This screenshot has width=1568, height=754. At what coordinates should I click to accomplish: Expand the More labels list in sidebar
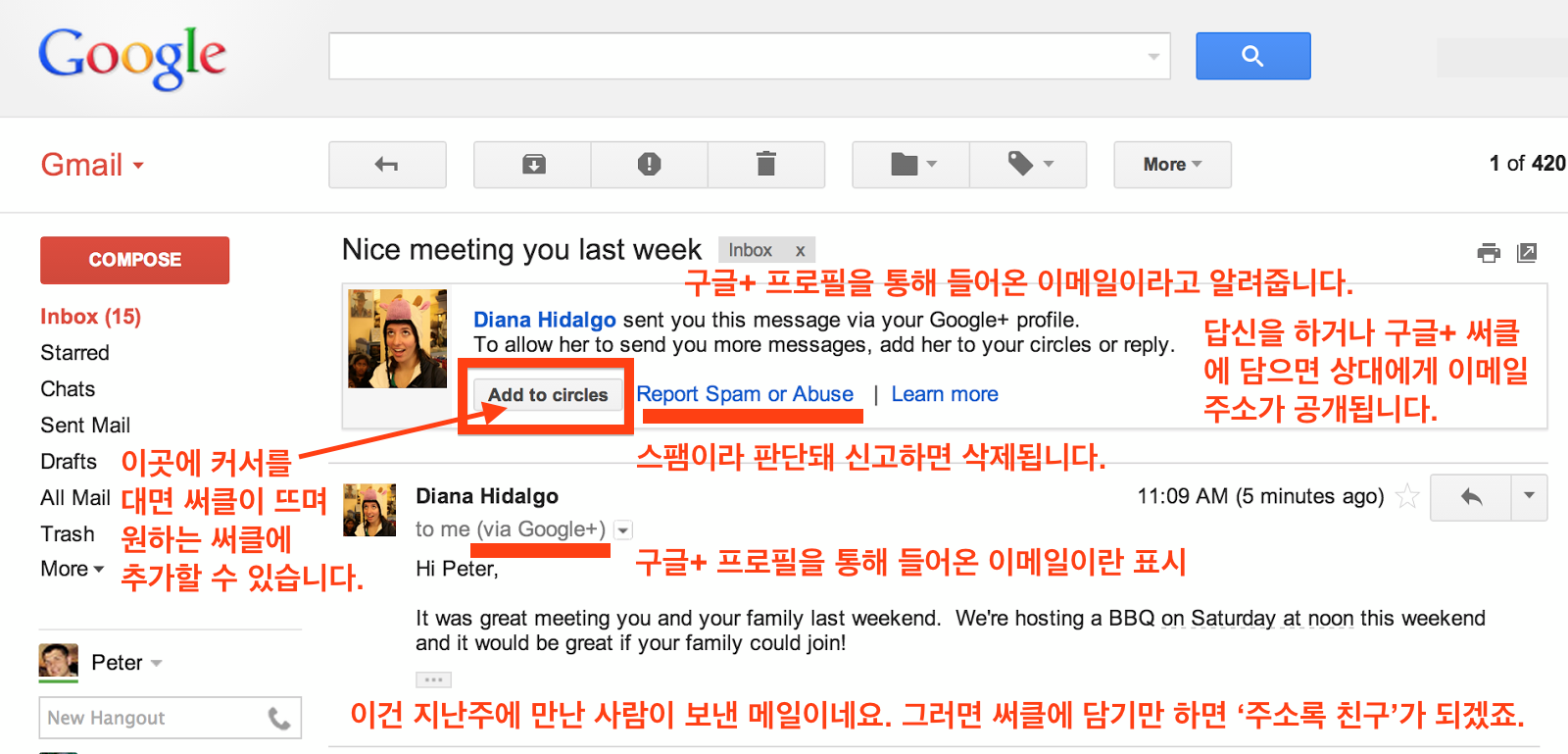tap(72, 569)
